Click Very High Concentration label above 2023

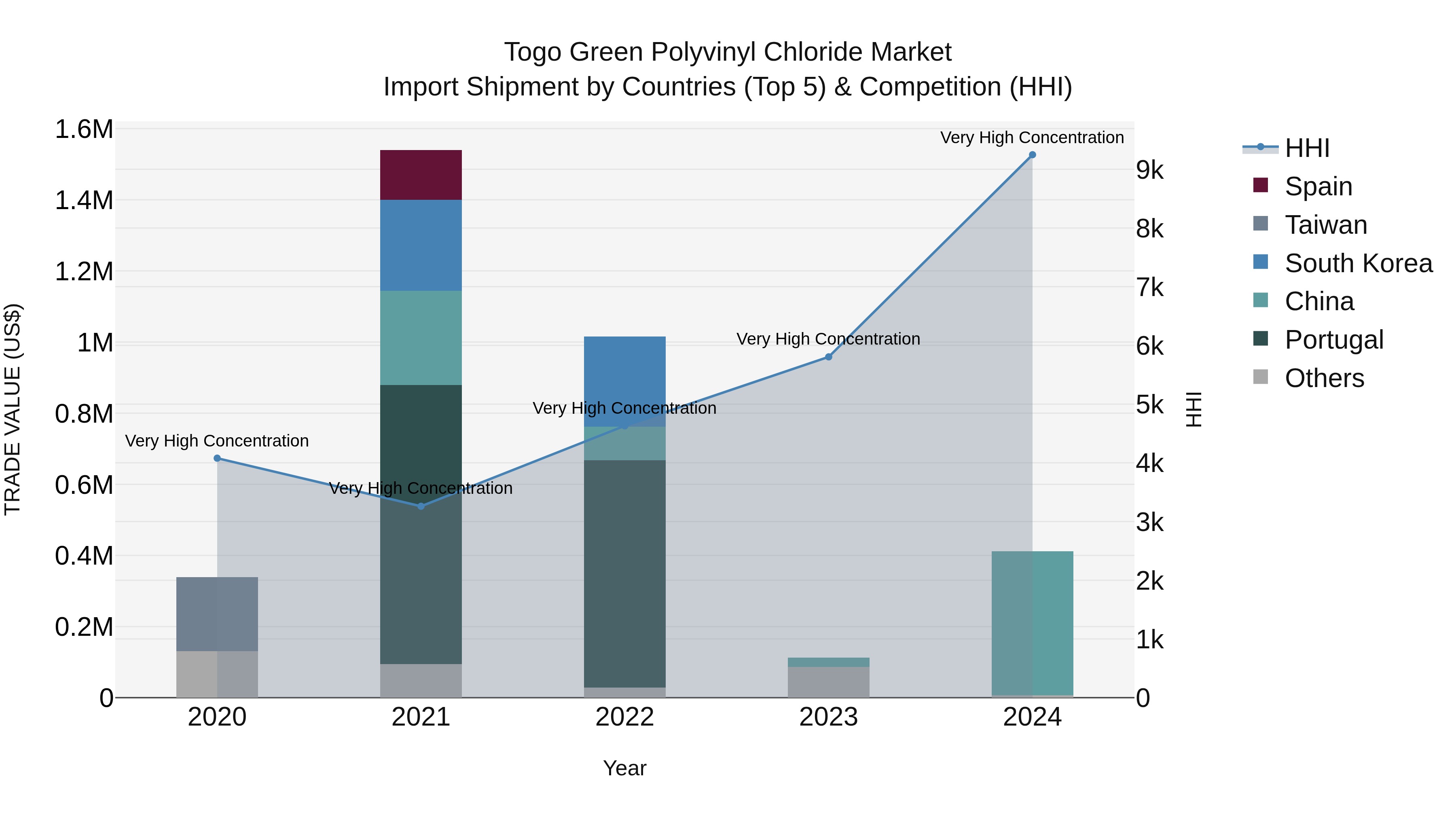[x=829, y=339]
